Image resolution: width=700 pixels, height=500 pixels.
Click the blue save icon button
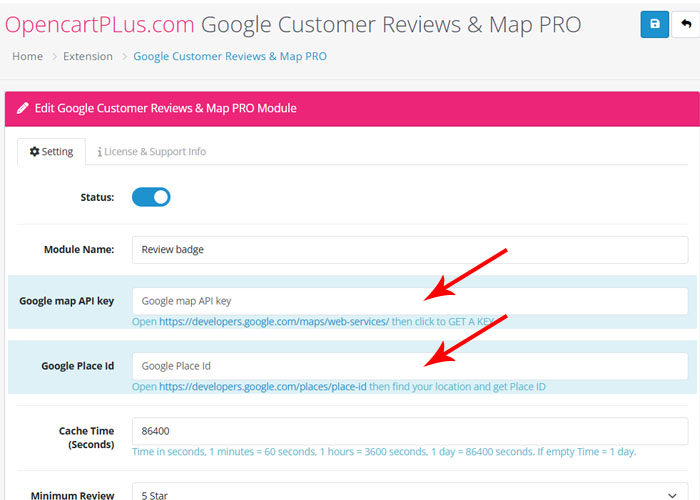(x=655, y=24)
